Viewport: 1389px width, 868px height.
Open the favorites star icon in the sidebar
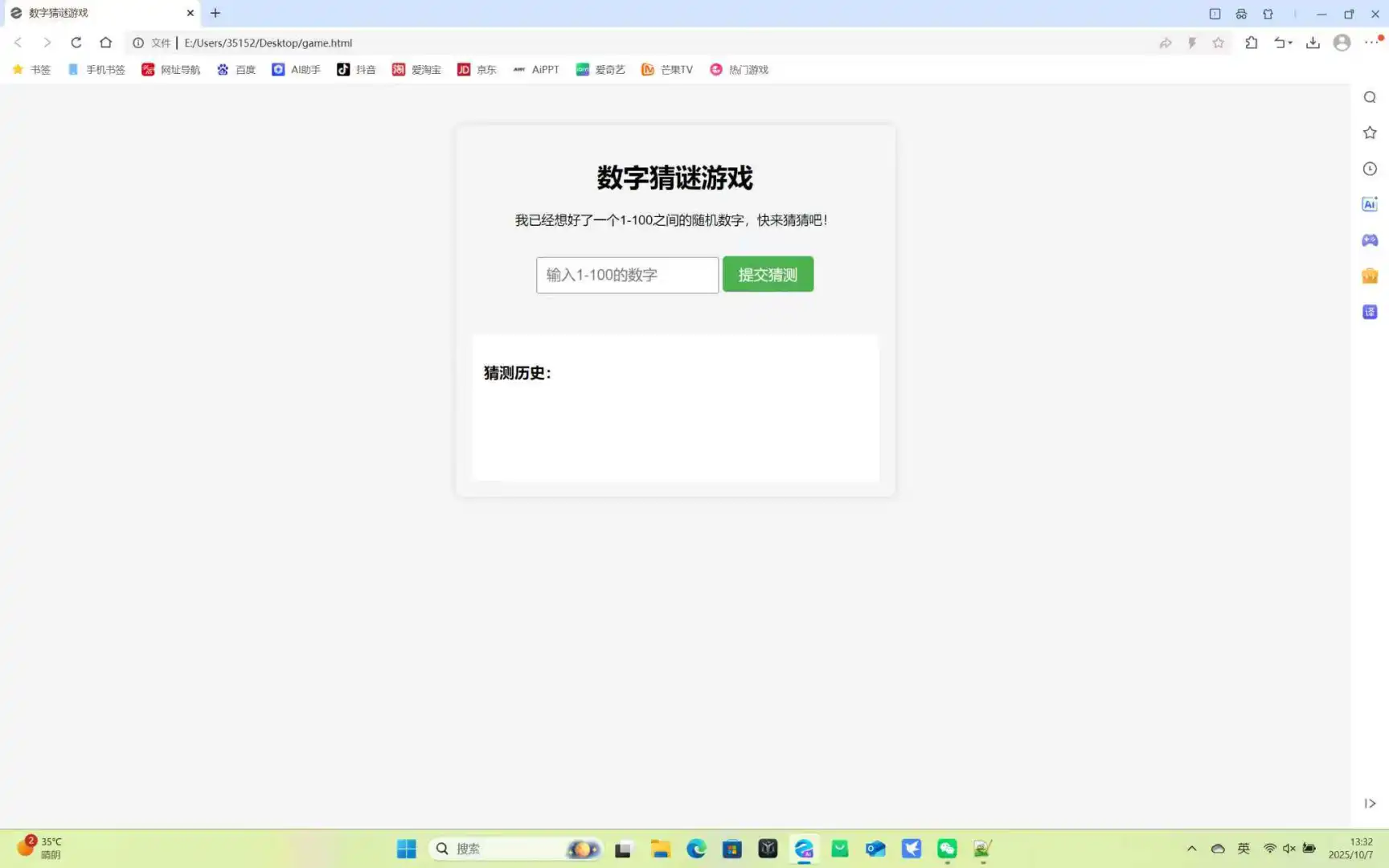(1370, 133)
